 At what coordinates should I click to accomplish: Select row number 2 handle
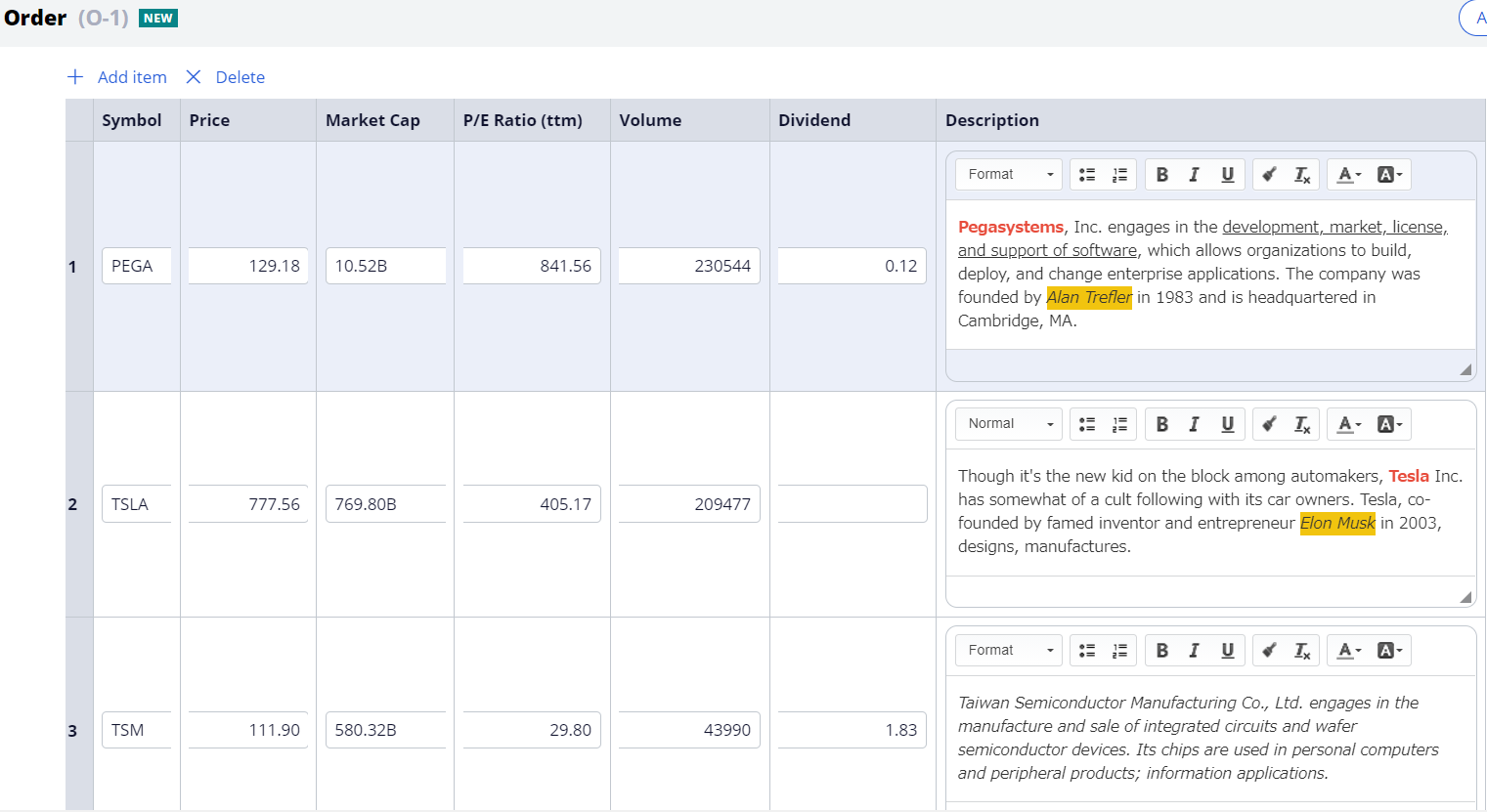pos(79,504)
